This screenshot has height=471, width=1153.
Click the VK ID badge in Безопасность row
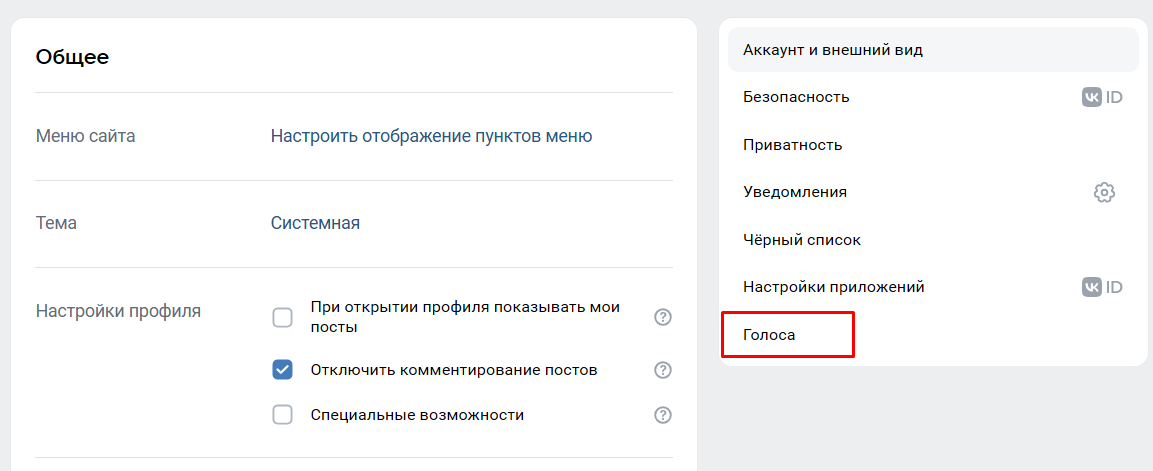click(x=1102, y=97)
